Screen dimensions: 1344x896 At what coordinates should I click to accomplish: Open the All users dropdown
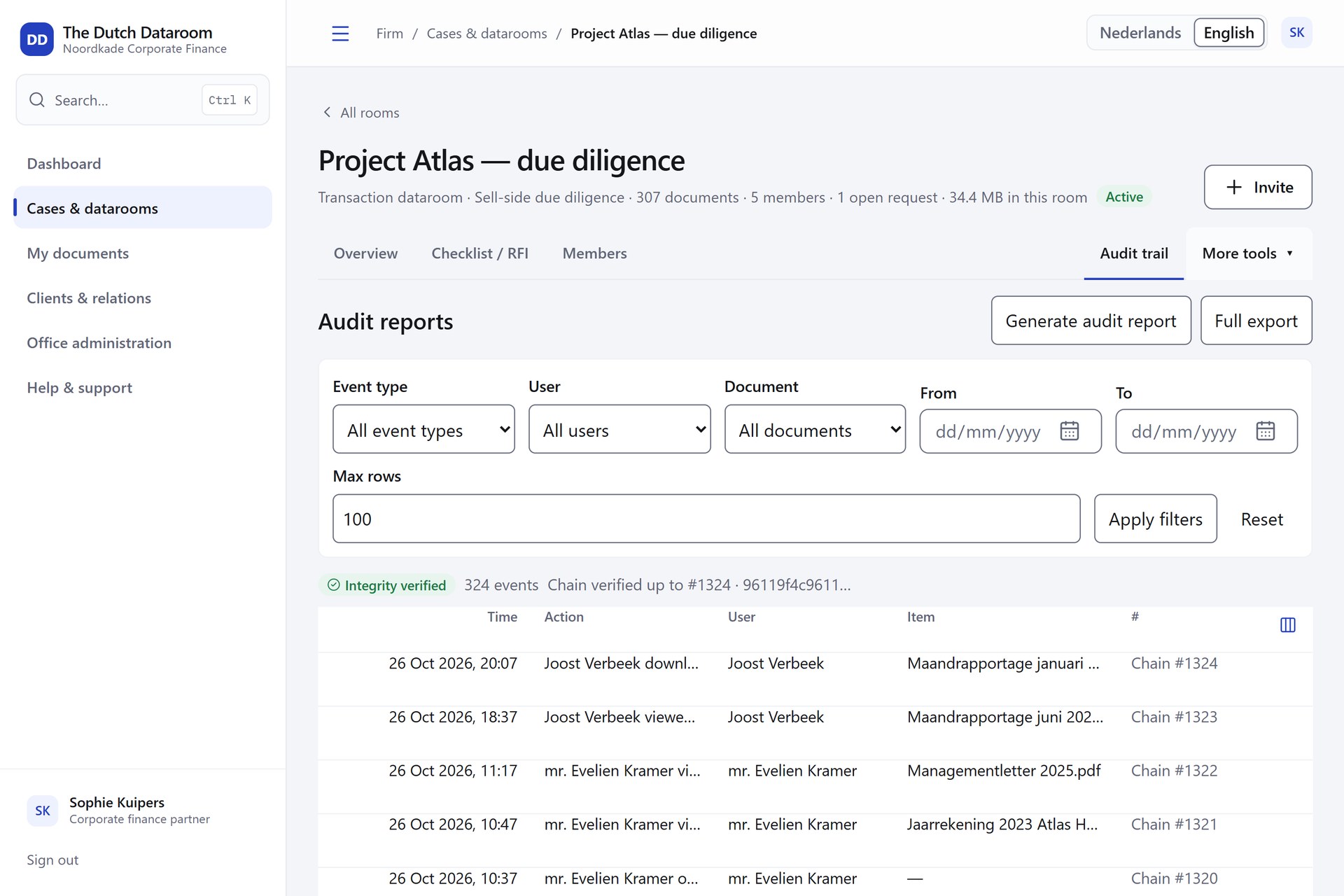pyautogui.click(x=619, y=429)
